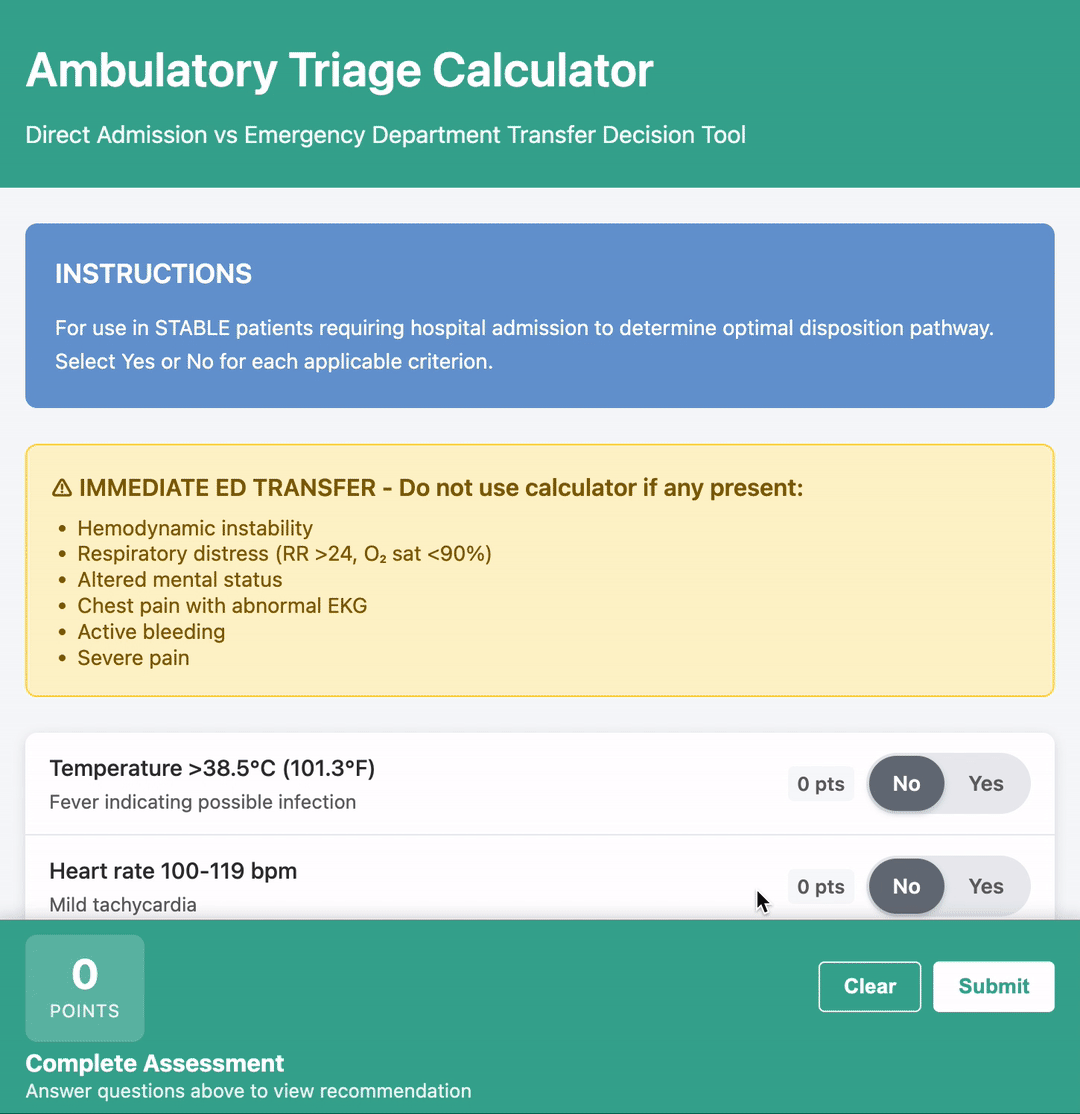The height and width of the screenshot is (1114, 1080).
Task: Click the Hemodynamic instability bullet item
Action: tap(195, 528)
